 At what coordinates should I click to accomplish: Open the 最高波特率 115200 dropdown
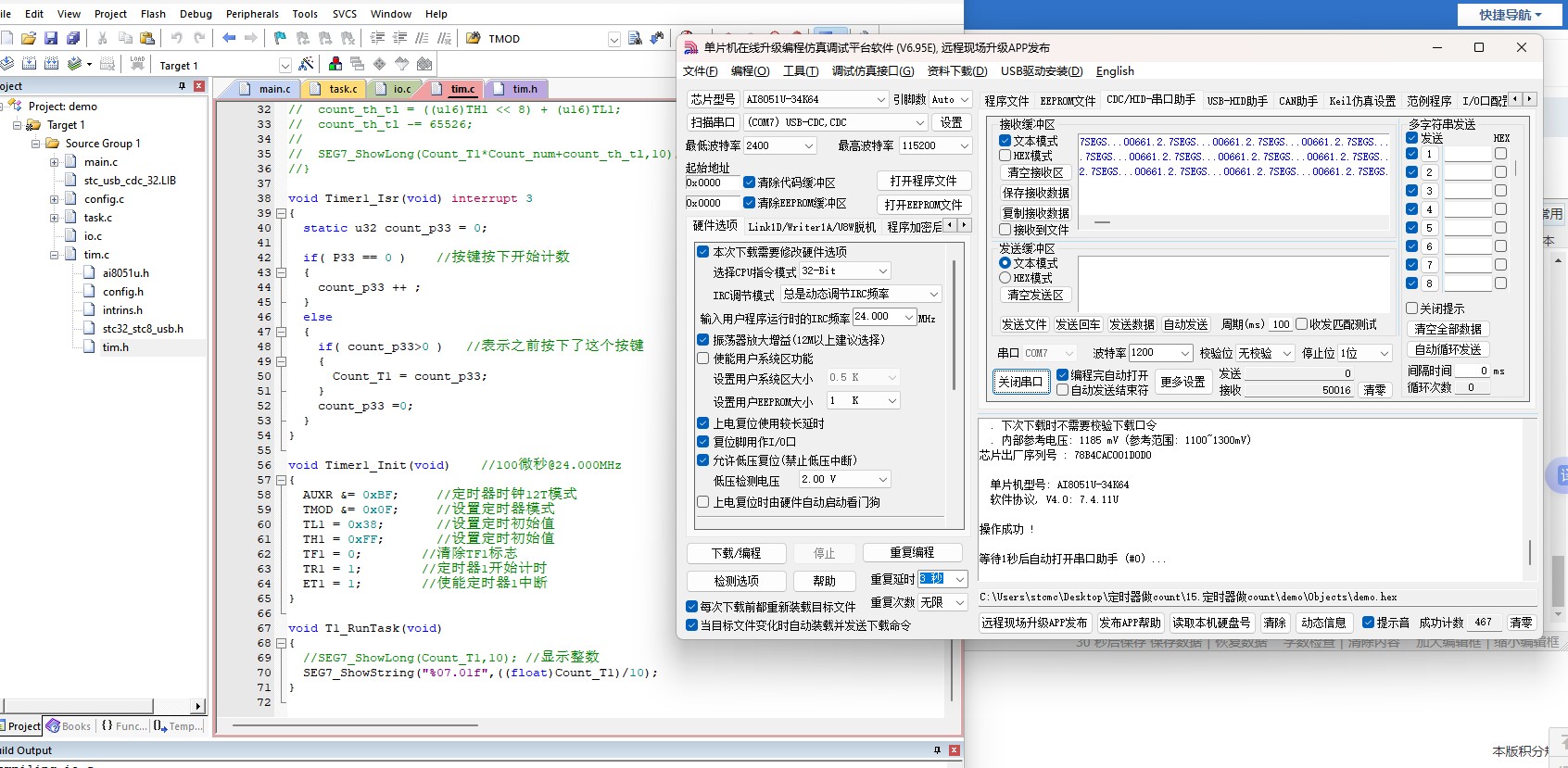click(x=964, y=145)
